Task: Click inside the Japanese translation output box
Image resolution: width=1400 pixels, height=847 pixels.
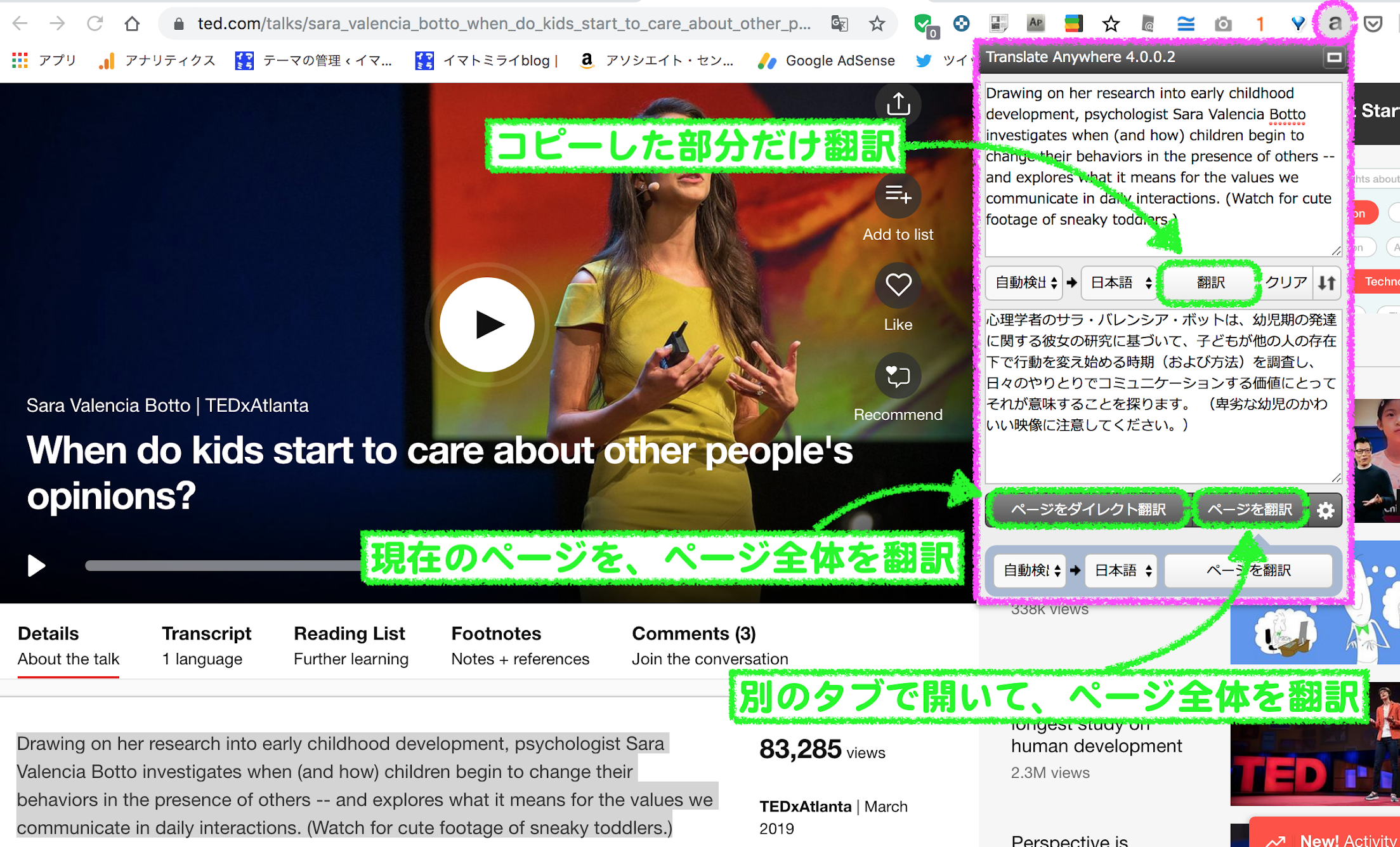Action: coord(1163,396)
